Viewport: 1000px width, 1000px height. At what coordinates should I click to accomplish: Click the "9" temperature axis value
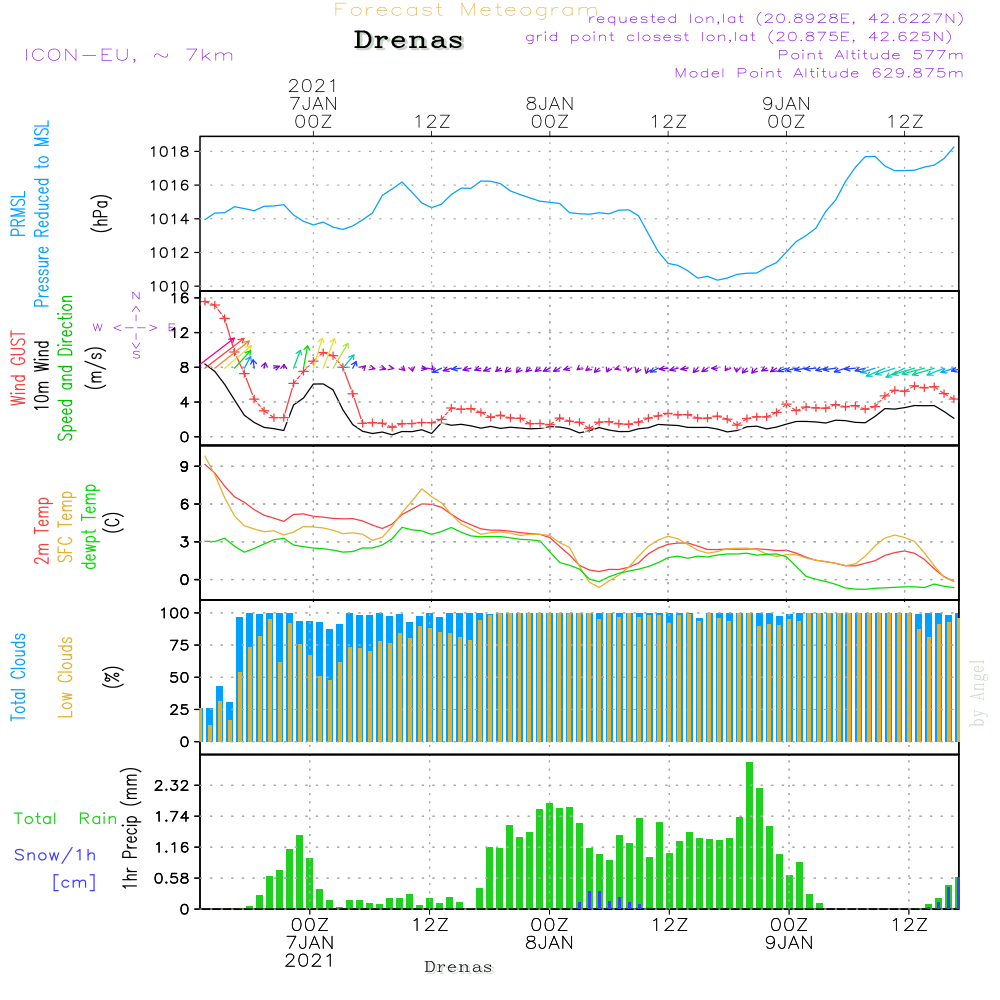[185, 467]
